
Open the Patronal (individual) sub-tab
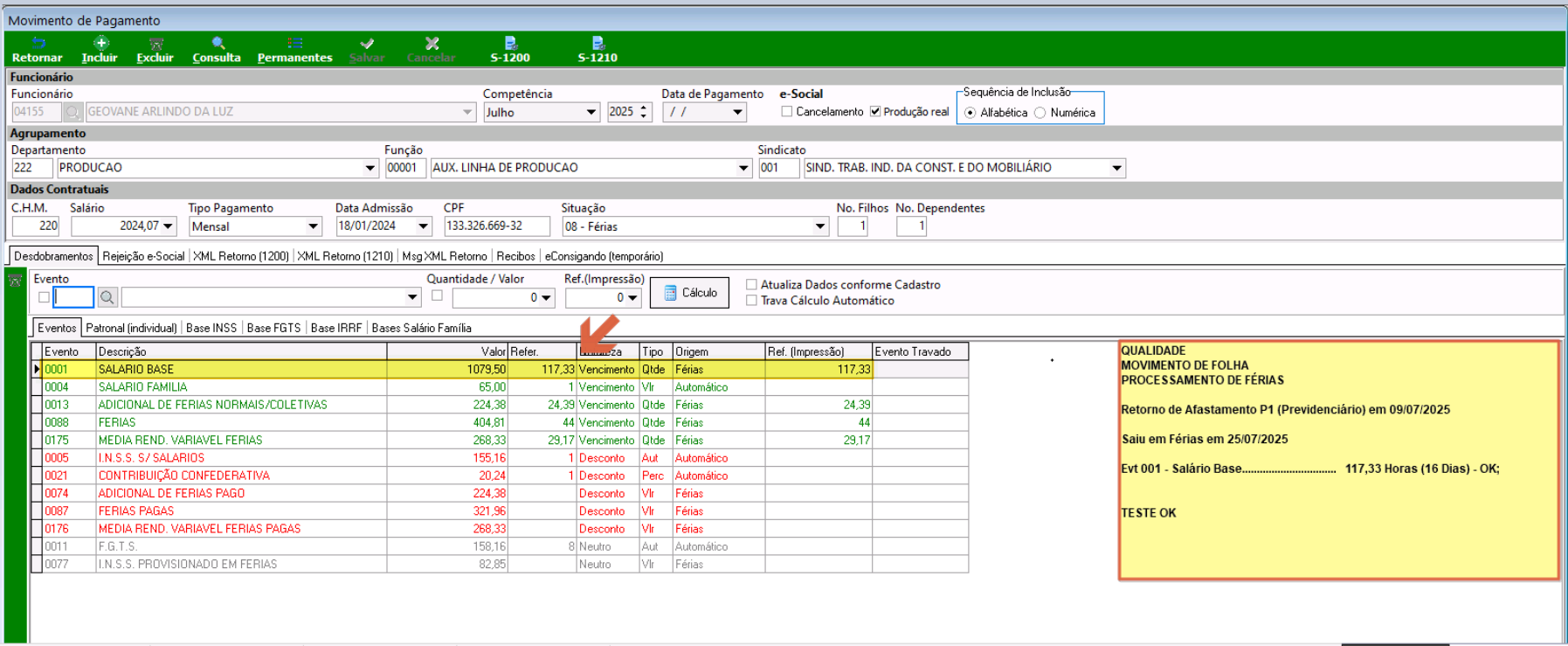click(131, 328)
